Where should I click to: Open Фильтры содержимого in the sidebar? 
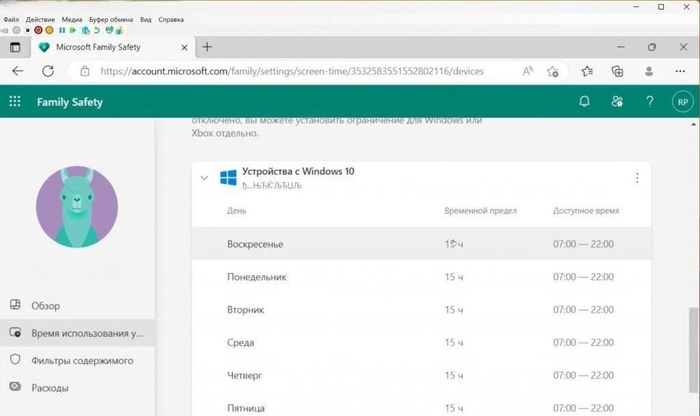tap(80, 359)
